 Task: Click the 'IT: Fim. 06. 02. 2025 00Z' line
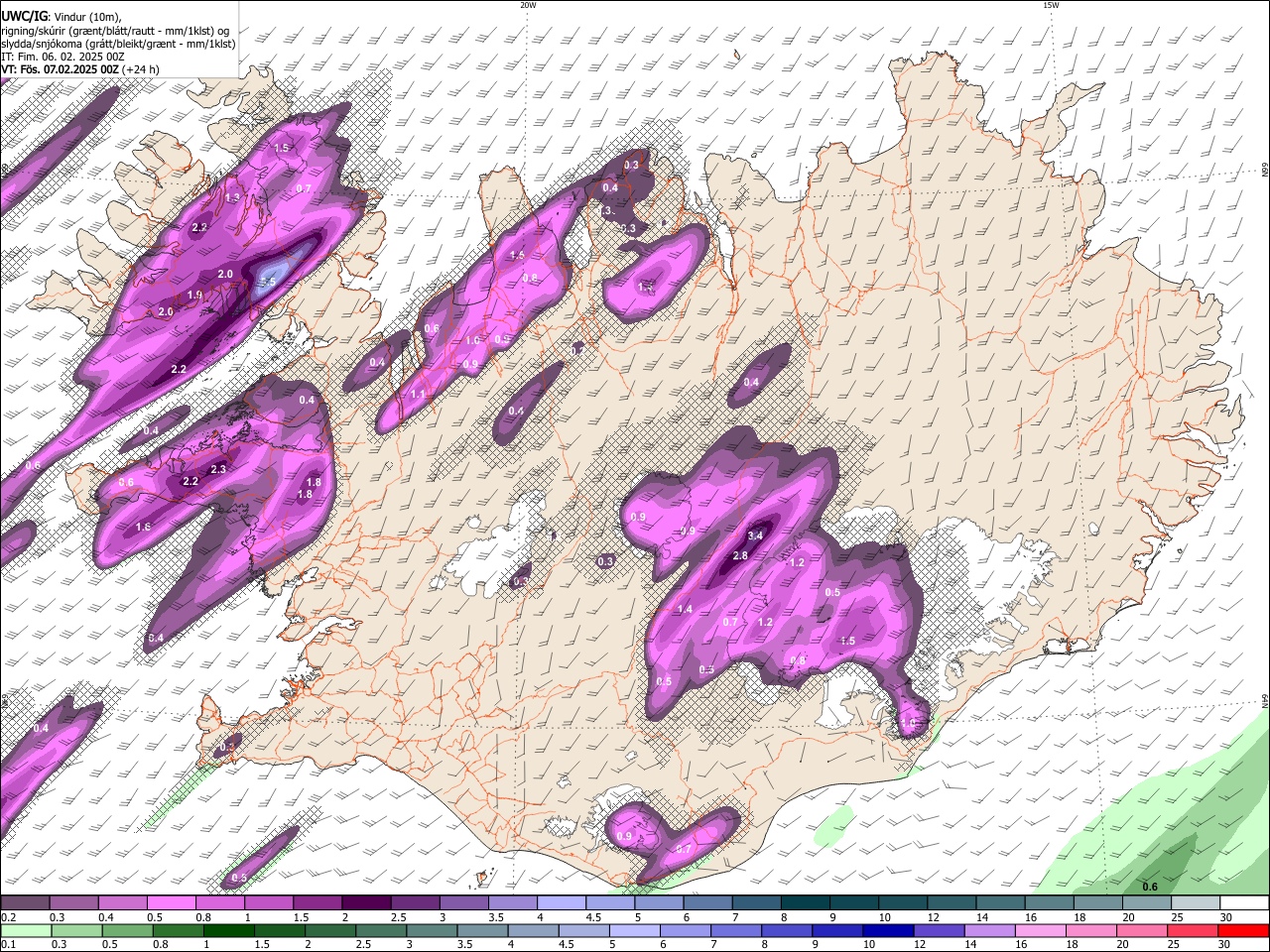click(x=63, y=58)
